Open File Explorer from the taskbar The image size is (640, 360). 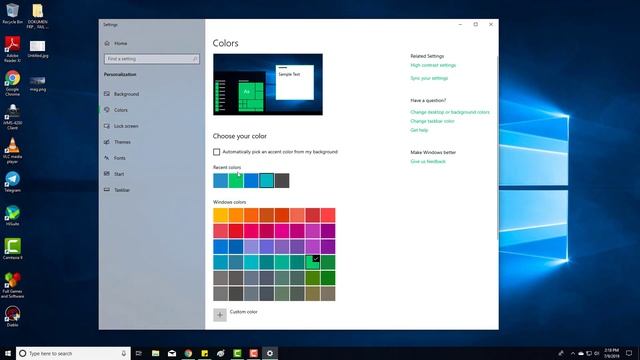pos(156,353)
